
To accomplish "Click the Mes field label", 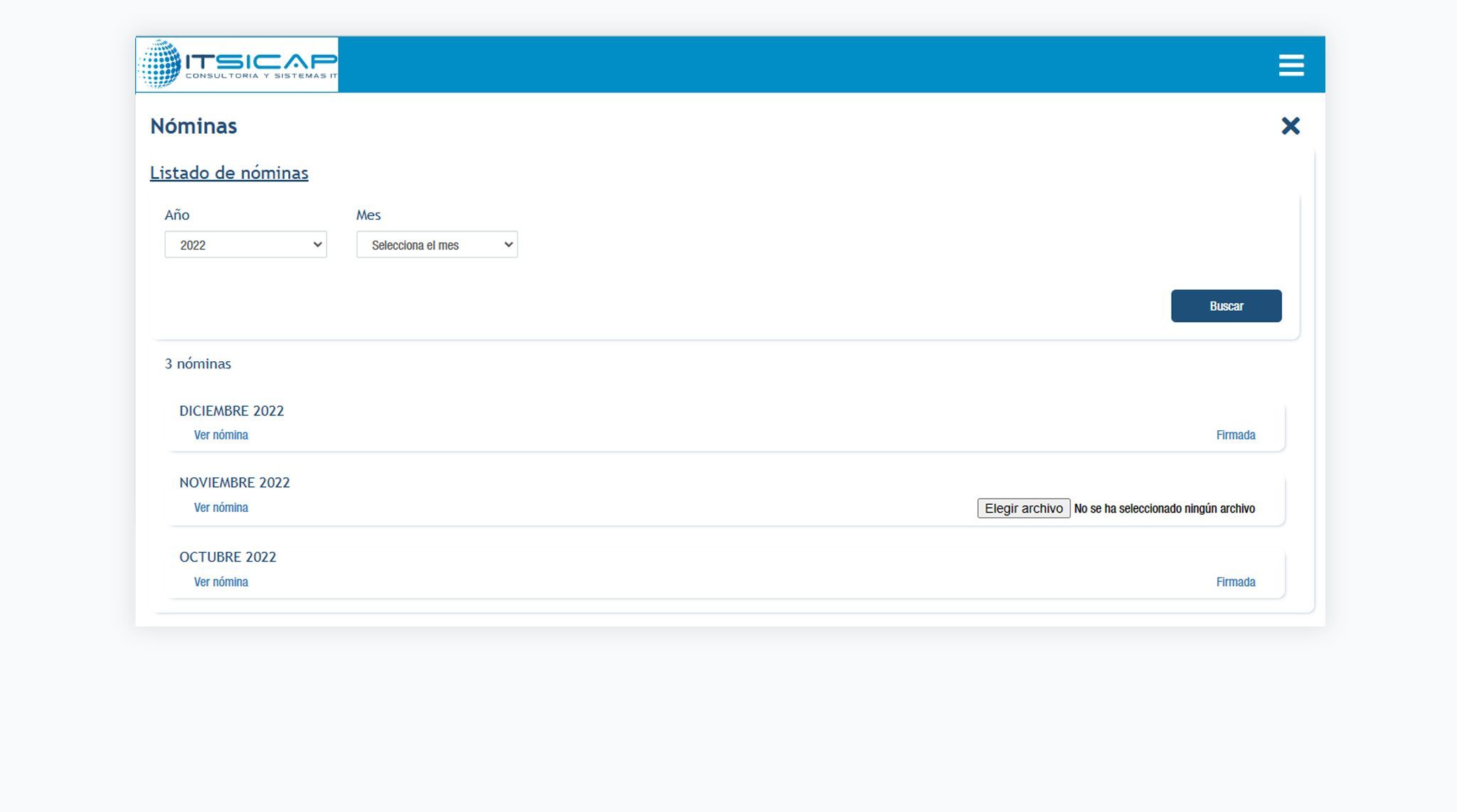I will point(369,215).
